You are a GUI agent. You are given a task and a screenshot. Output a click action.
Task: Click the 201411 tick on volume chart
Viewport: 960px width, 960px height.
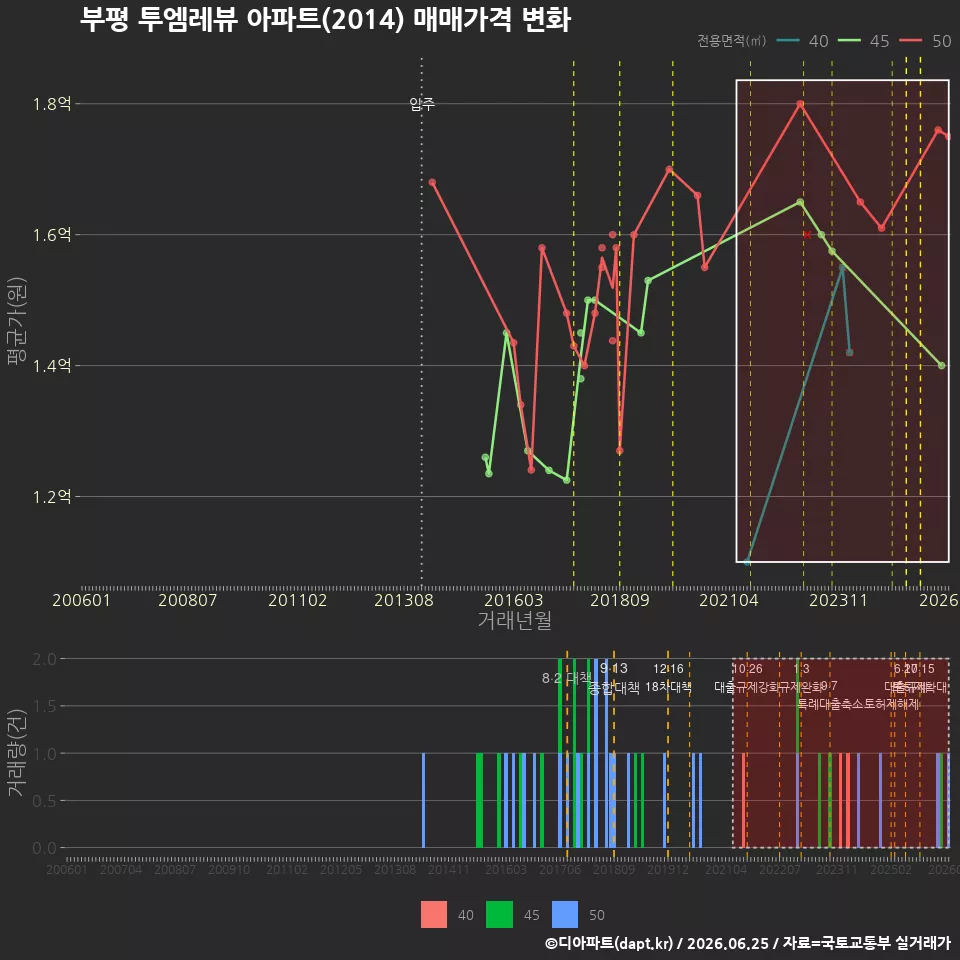(x=449, y=869)
